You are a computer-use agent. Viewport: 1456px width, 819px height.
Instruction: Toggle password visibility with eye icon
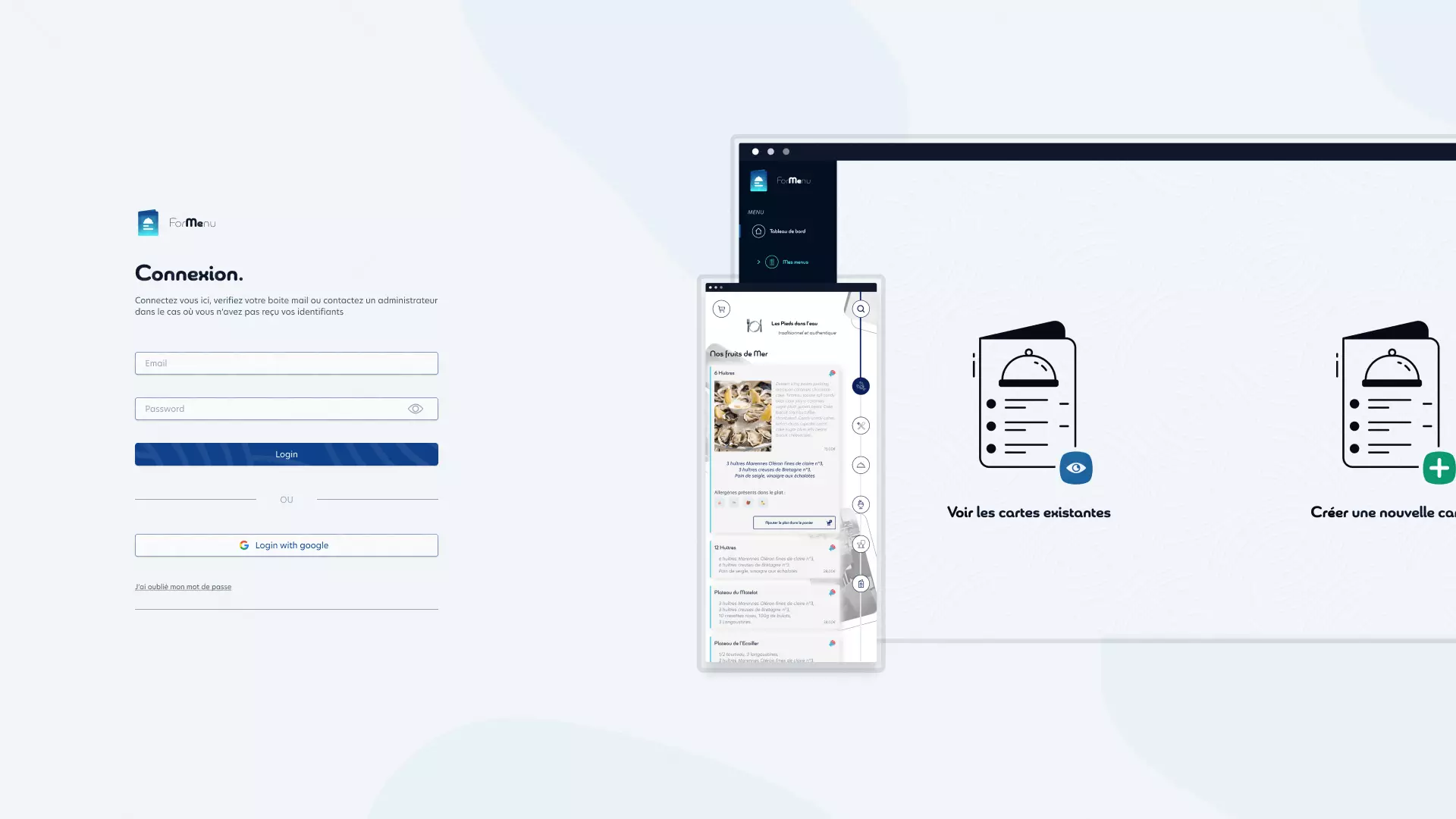point(416,408)
